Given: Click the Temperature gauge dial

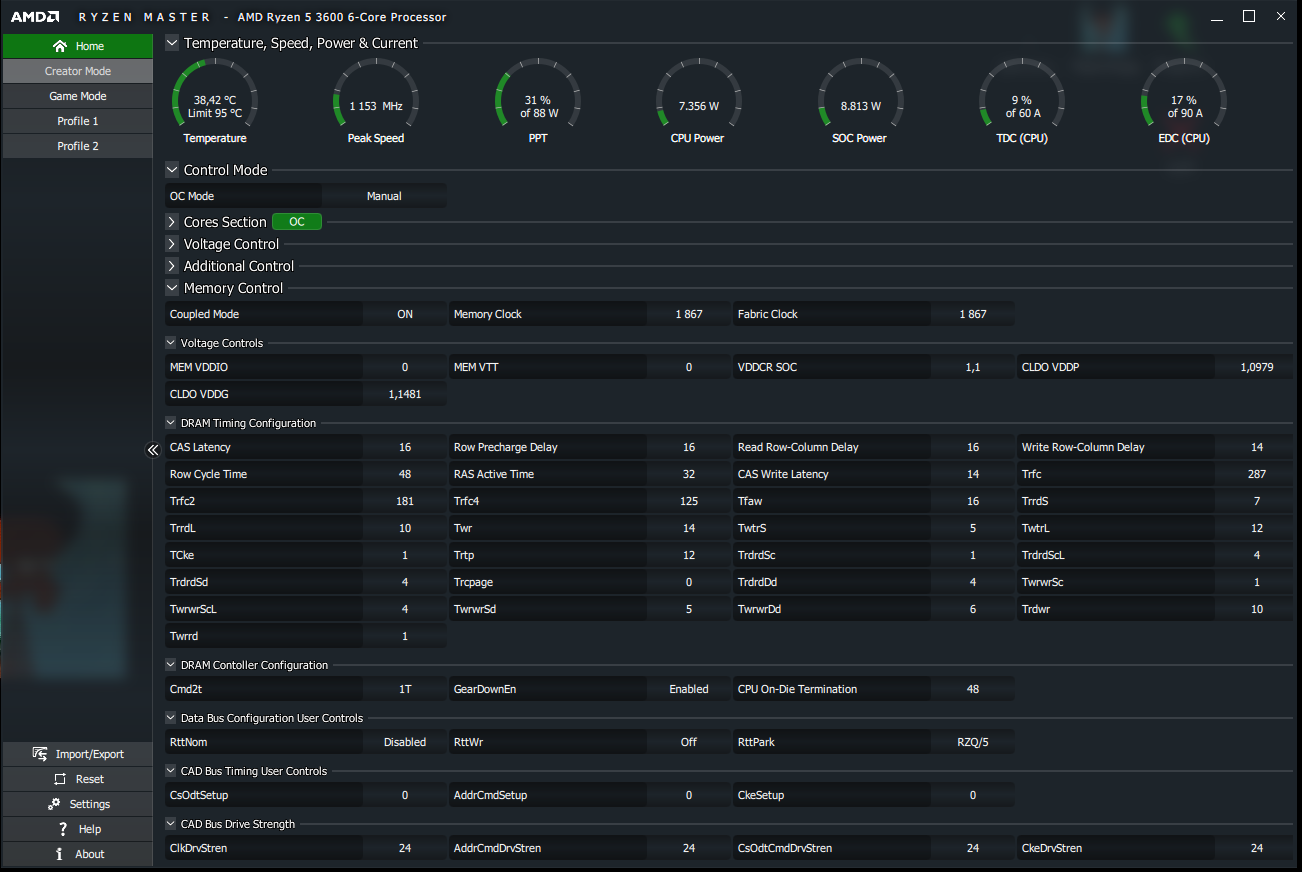Looking at the screenshot, I should point(215,99).
